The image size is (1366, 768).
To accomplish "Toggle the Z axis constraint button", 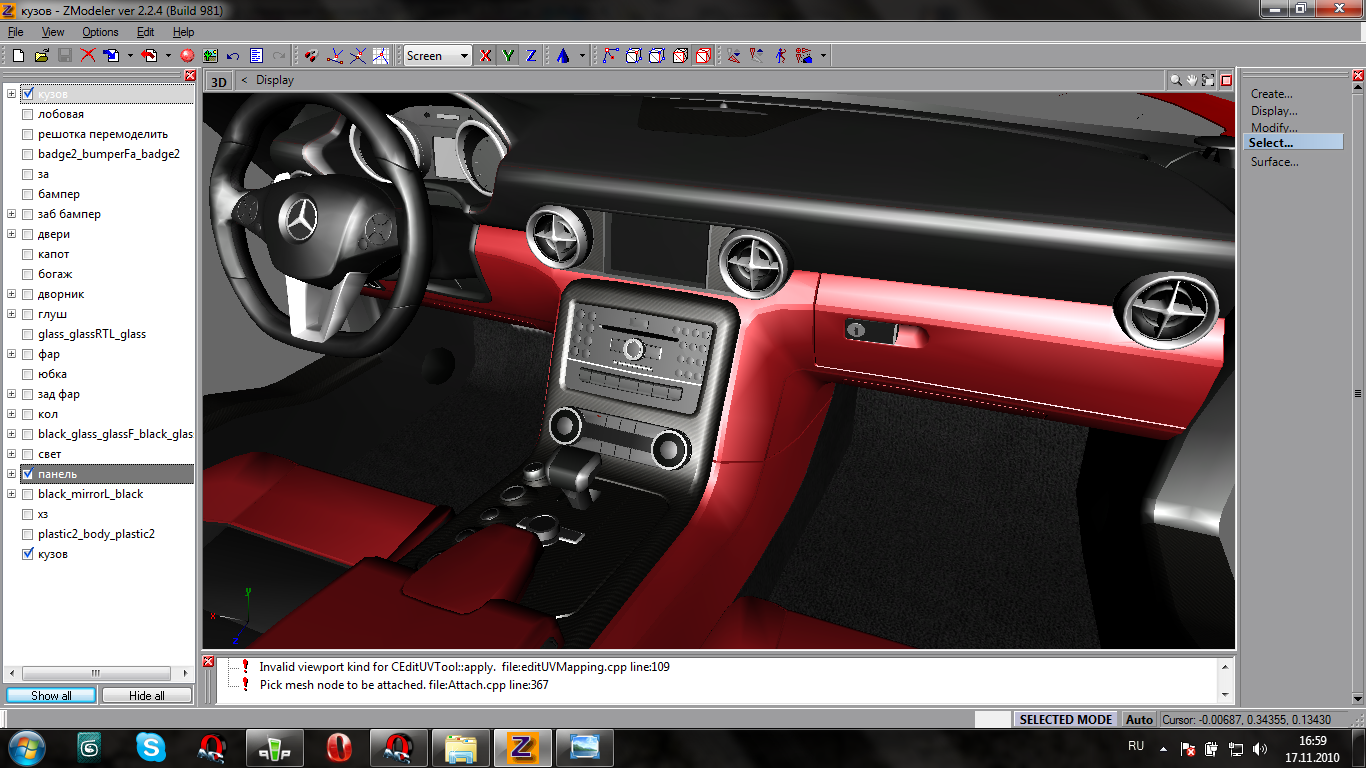I will tap(531, 56).
